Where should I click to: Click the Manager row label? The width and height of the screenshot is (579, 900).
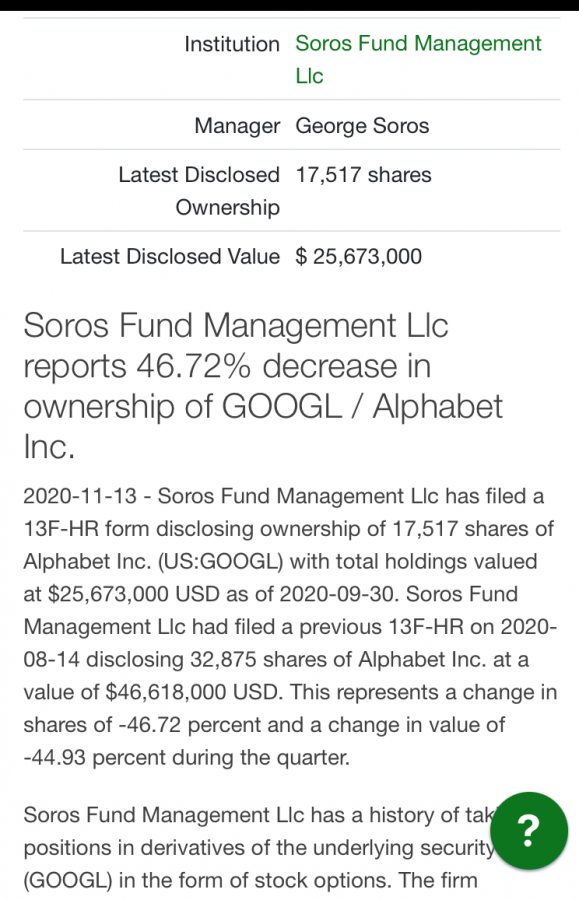237,126
